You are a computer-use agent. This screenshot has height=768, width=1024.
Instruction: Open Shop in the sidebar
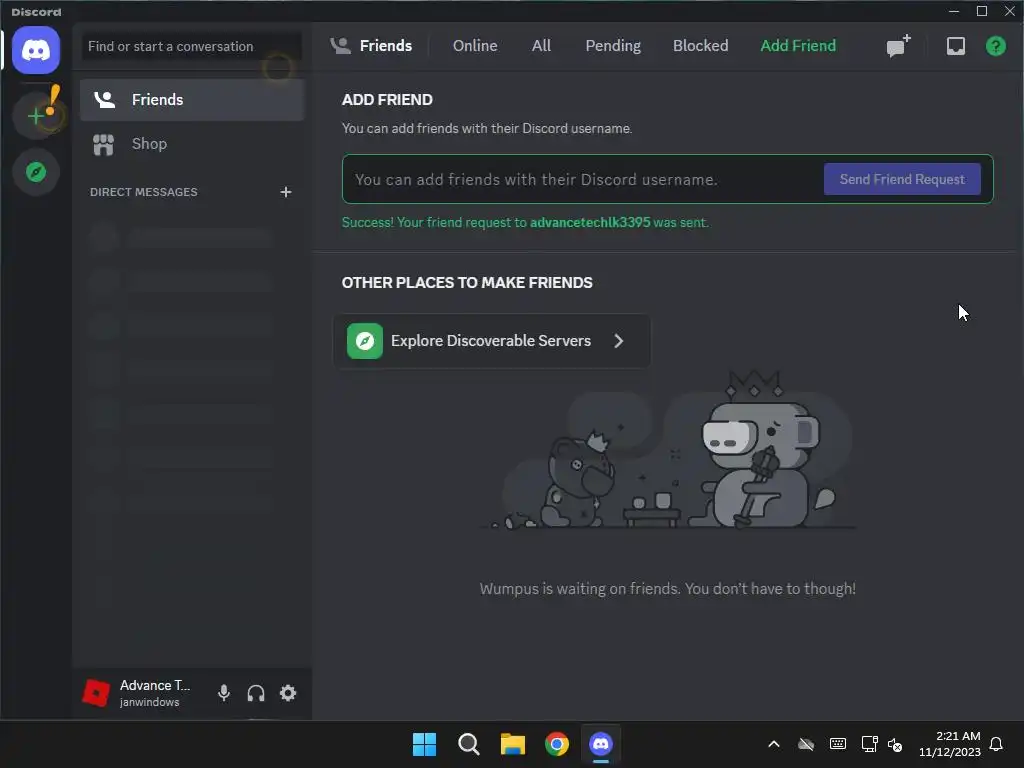[x=192, y=144]
